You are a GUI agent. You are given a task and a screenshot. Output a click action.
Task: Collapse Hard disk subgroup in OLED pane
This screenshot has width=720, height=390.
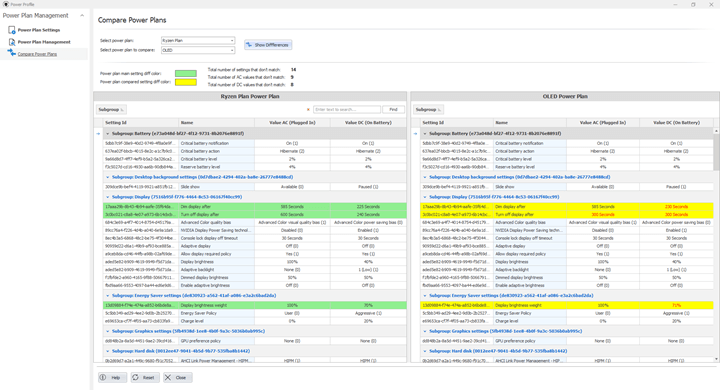point(425,351)
